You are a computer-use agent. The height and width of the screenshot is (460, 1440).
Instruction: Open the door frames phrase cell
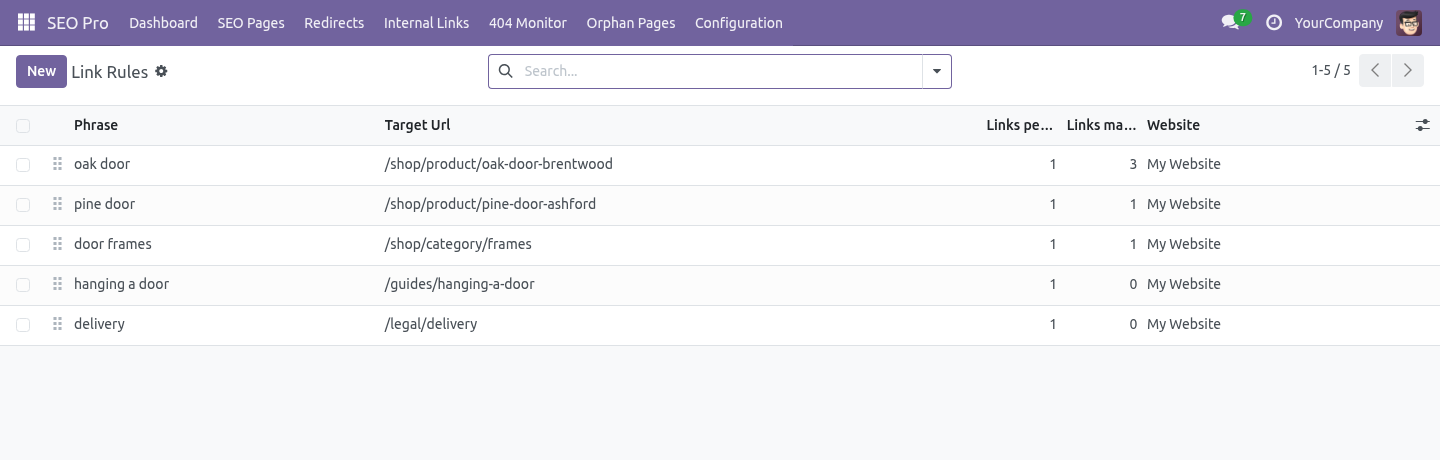point(113,244)
